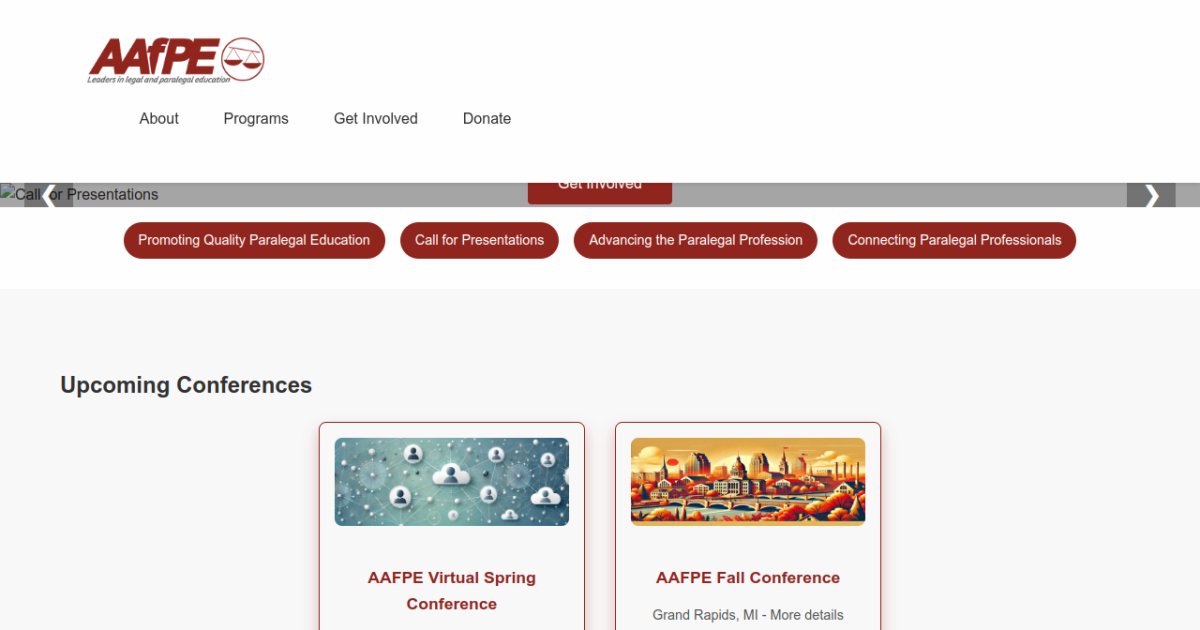Select Promoting Quality Paralegal Education slide button
Viewport: 1200px width, 630px height.
tap(254, 240)
